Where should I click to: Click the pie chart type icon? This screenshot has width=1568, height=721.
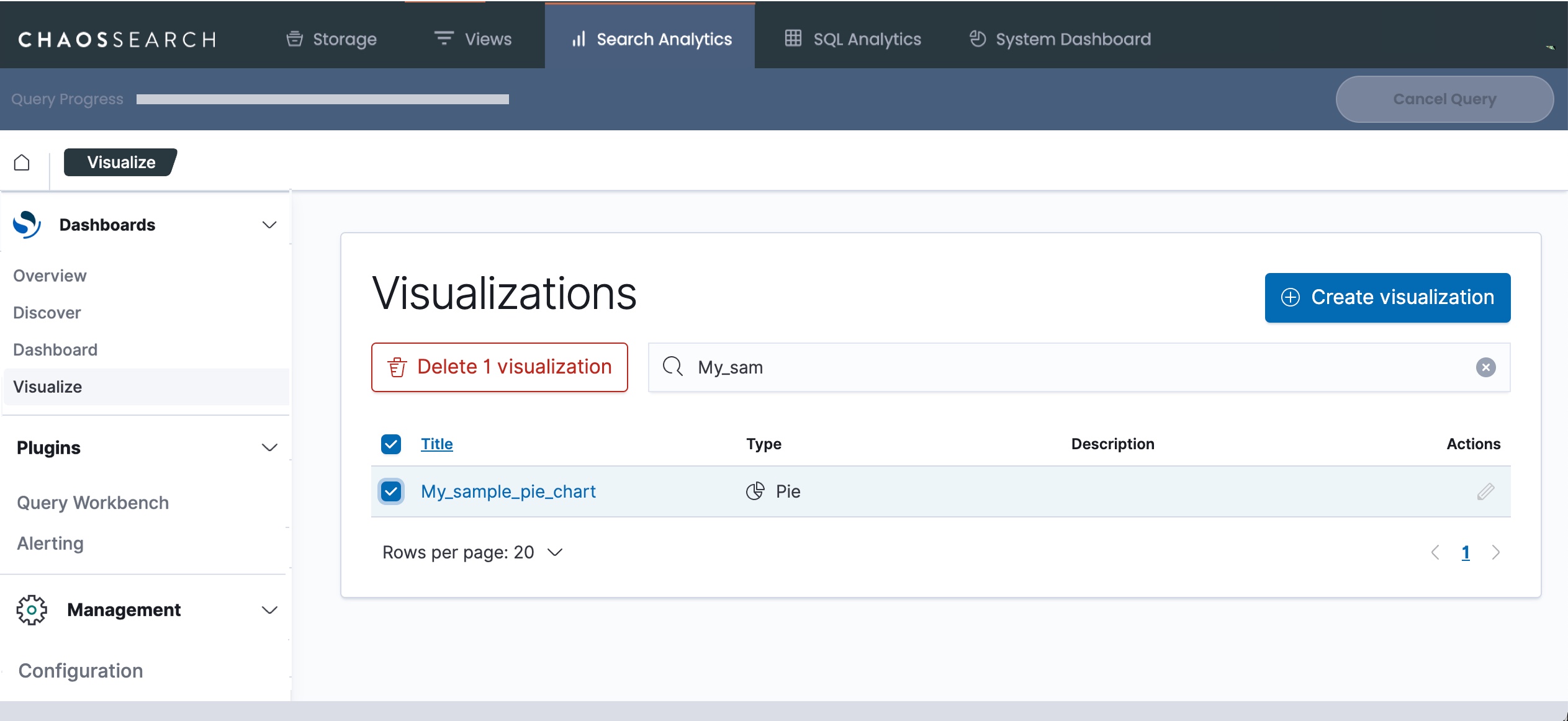pos(755,491)
